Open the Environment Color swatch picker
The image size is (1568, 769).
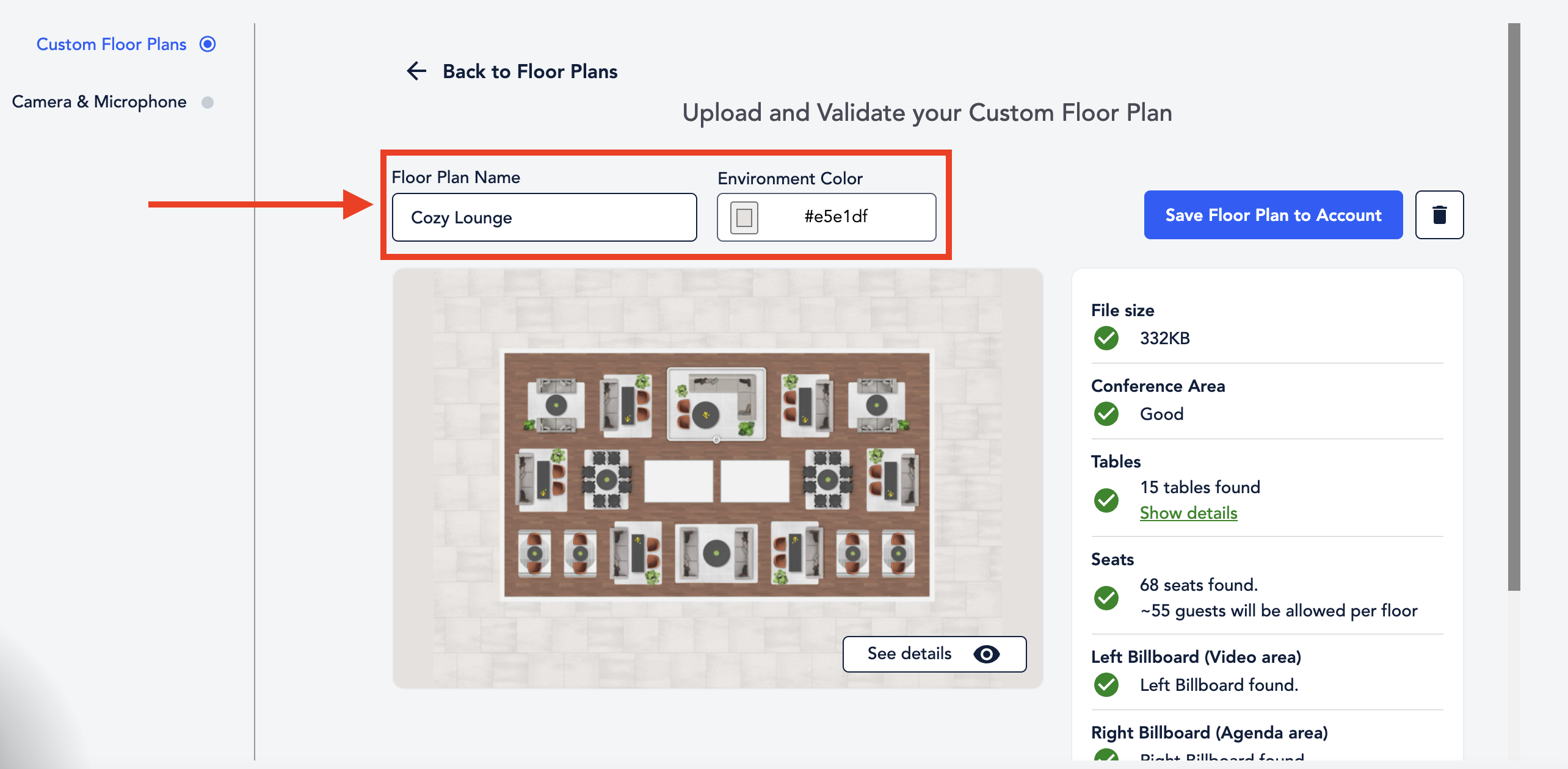coord(744,217)
